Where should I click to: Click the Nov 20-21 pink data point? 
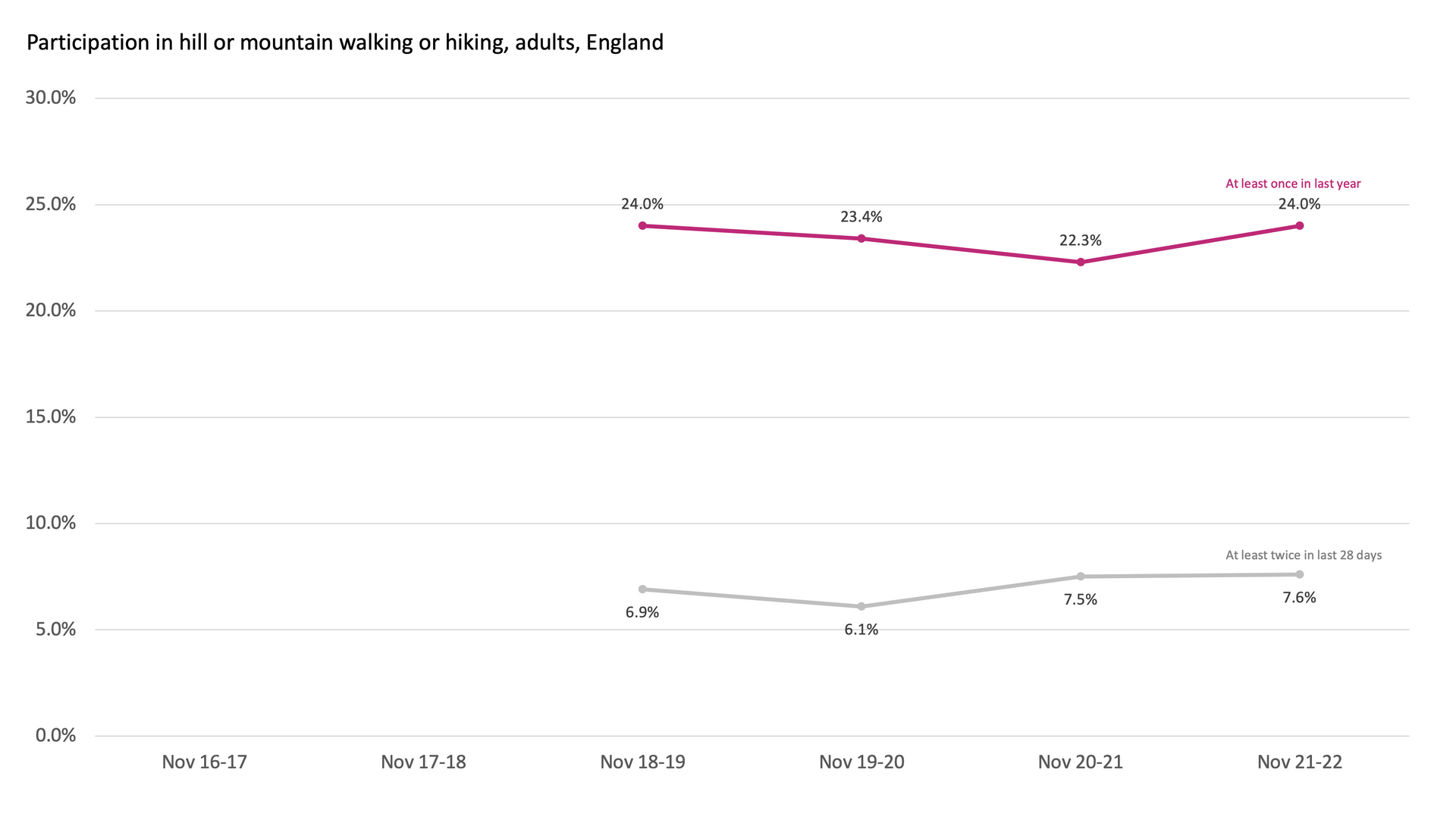pyautogui.click(x=1081, y=262)
